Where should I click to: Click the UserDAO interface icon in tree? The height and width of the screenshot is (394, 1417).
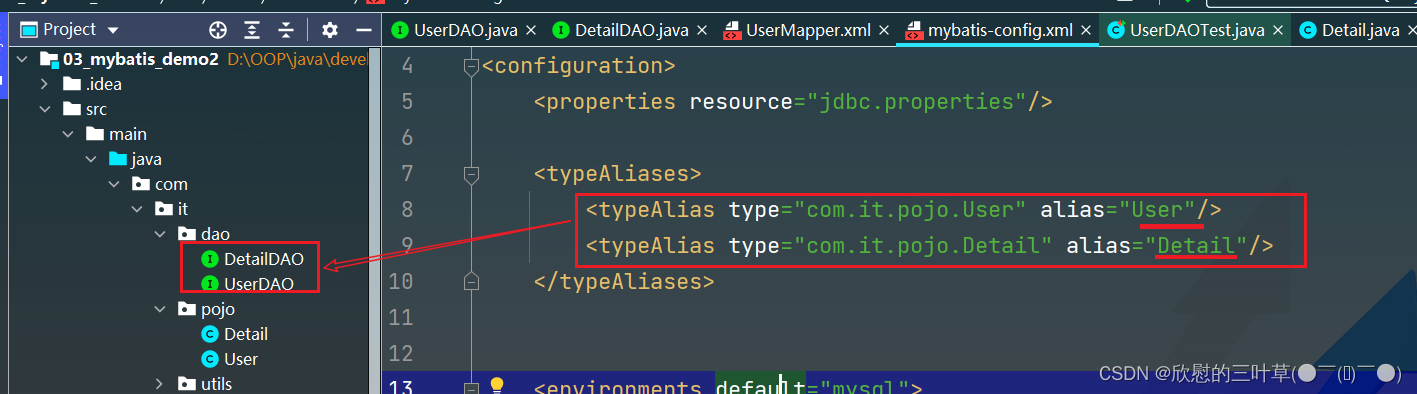pyautogui.click(x=209, y=284)
